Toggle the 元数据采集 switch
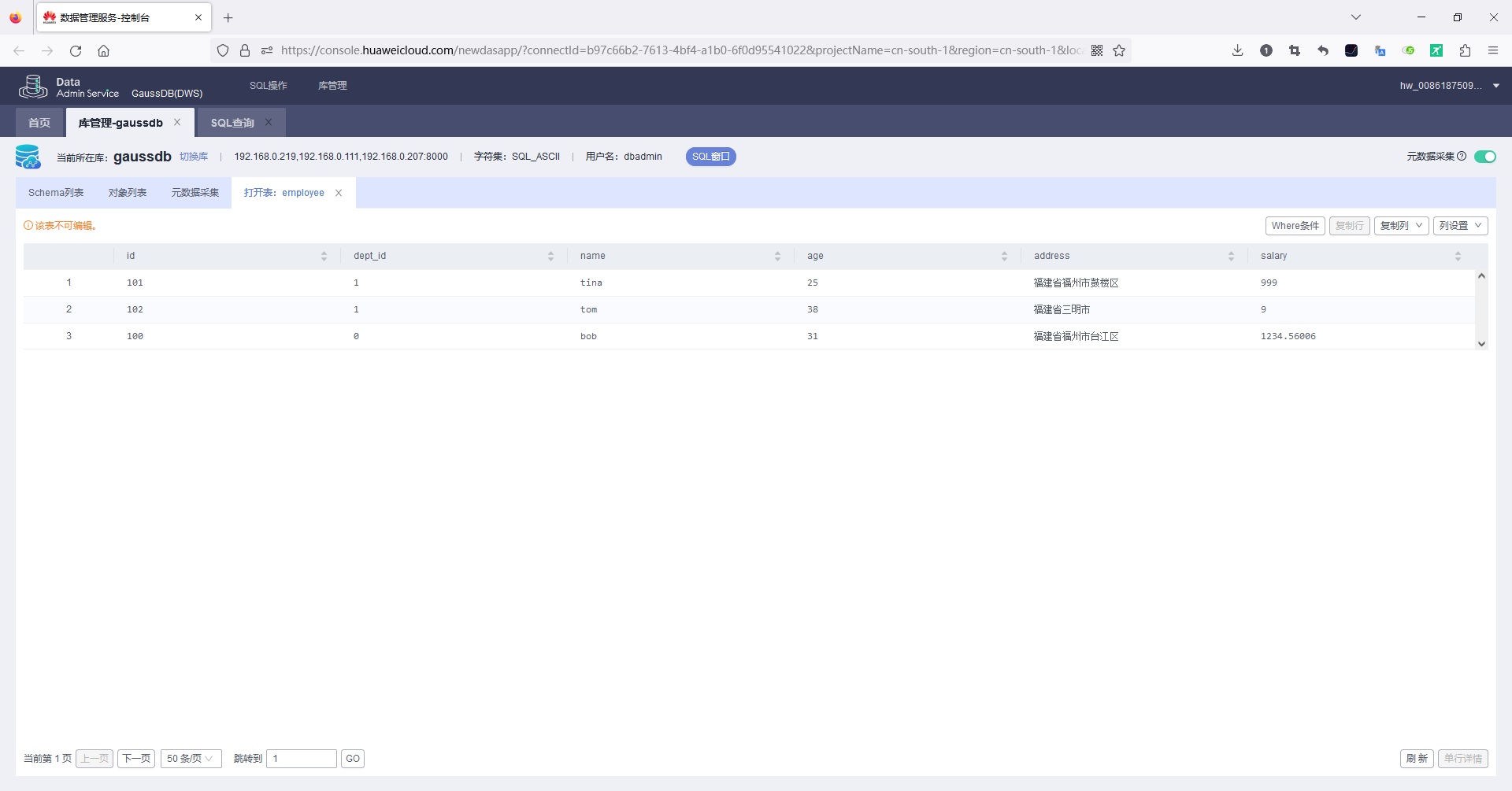Screen dimensions: 1512x791 [1485, 157]
